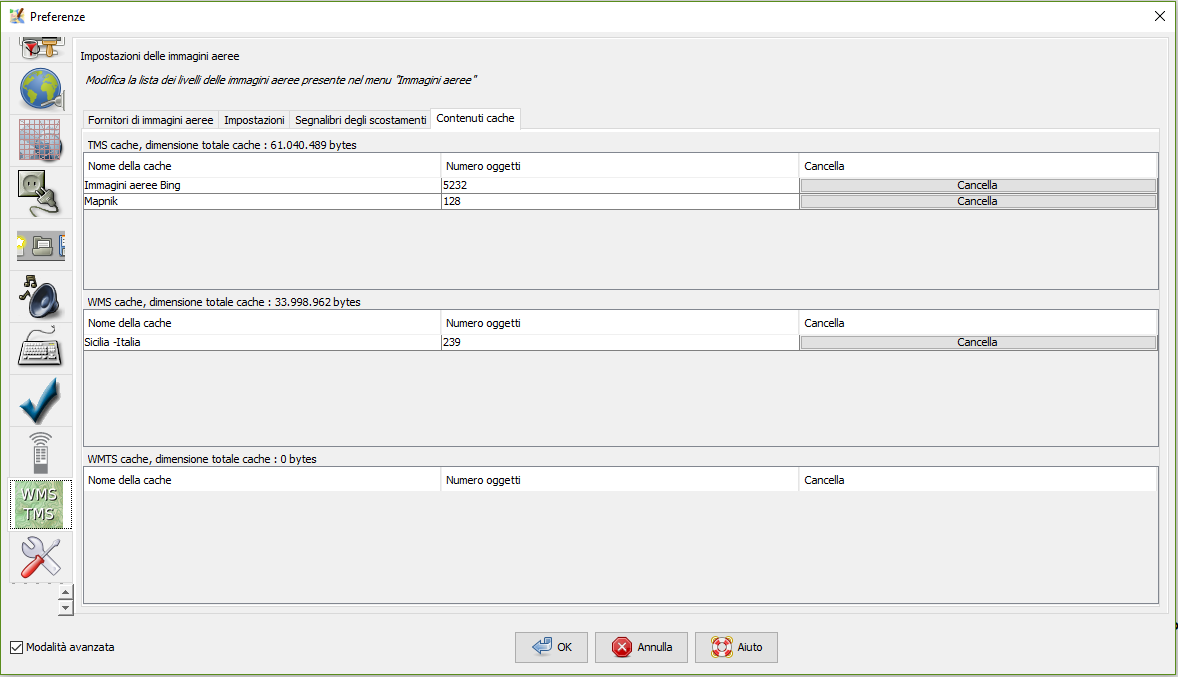
Task: Open Aiuto help button
Action: tap(736, 647)
